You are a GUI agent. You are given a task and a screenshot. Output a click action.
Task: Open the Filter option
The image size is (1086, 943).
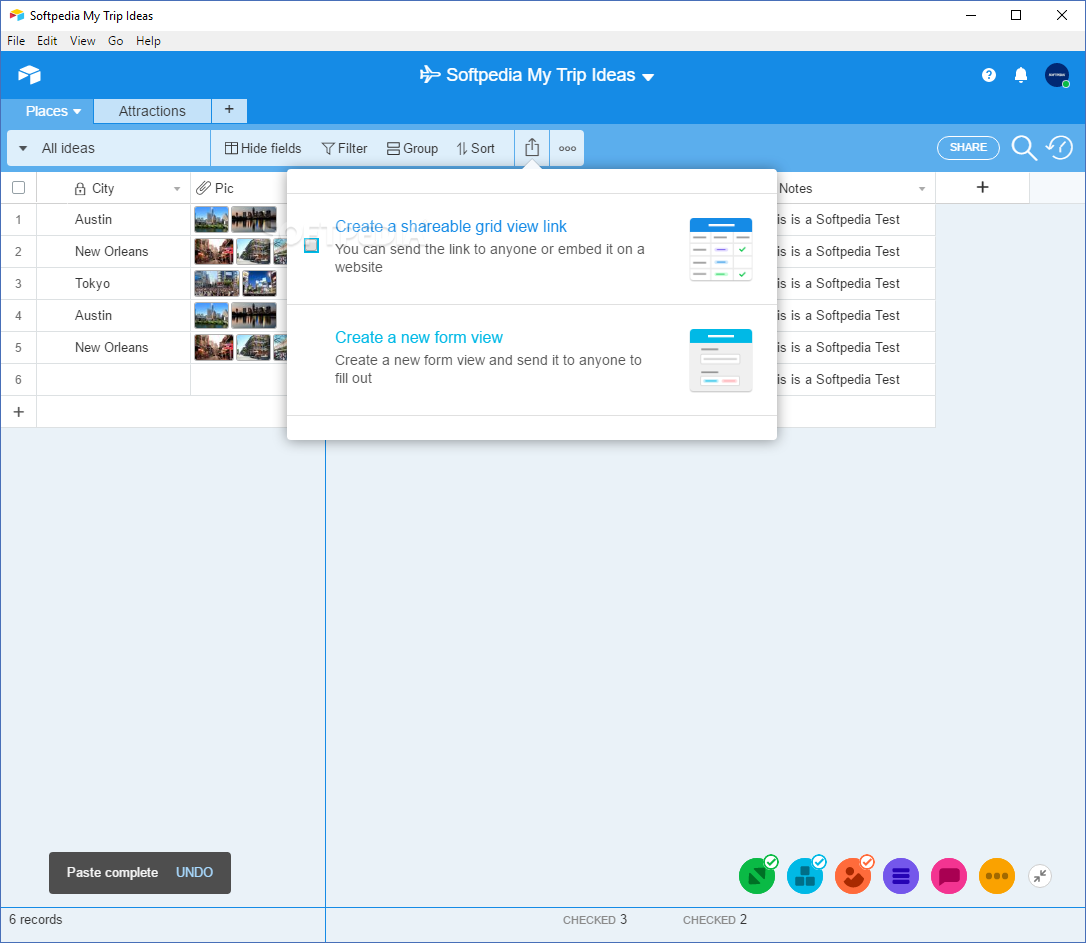tap(344, 148)
